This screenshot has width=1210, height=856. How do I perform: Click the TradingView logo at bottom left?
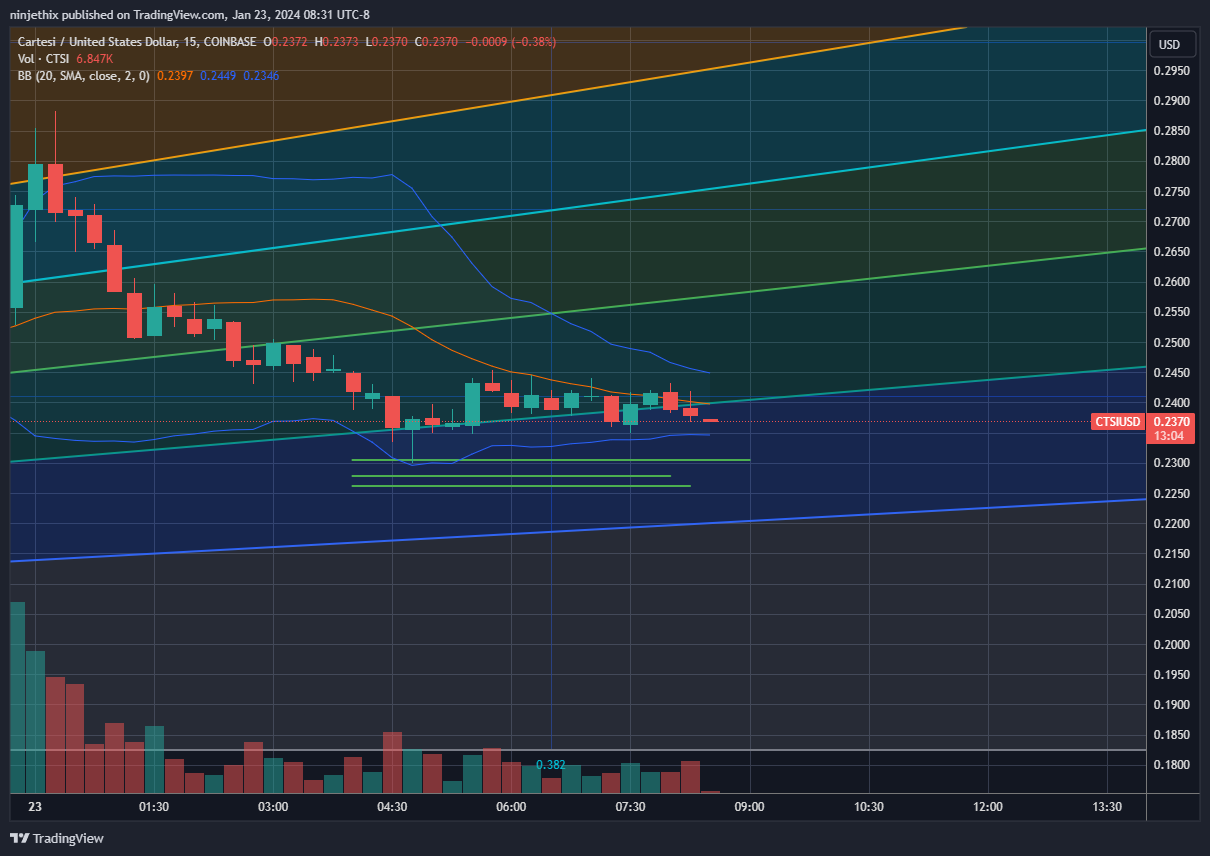click(x=57, y=838)
